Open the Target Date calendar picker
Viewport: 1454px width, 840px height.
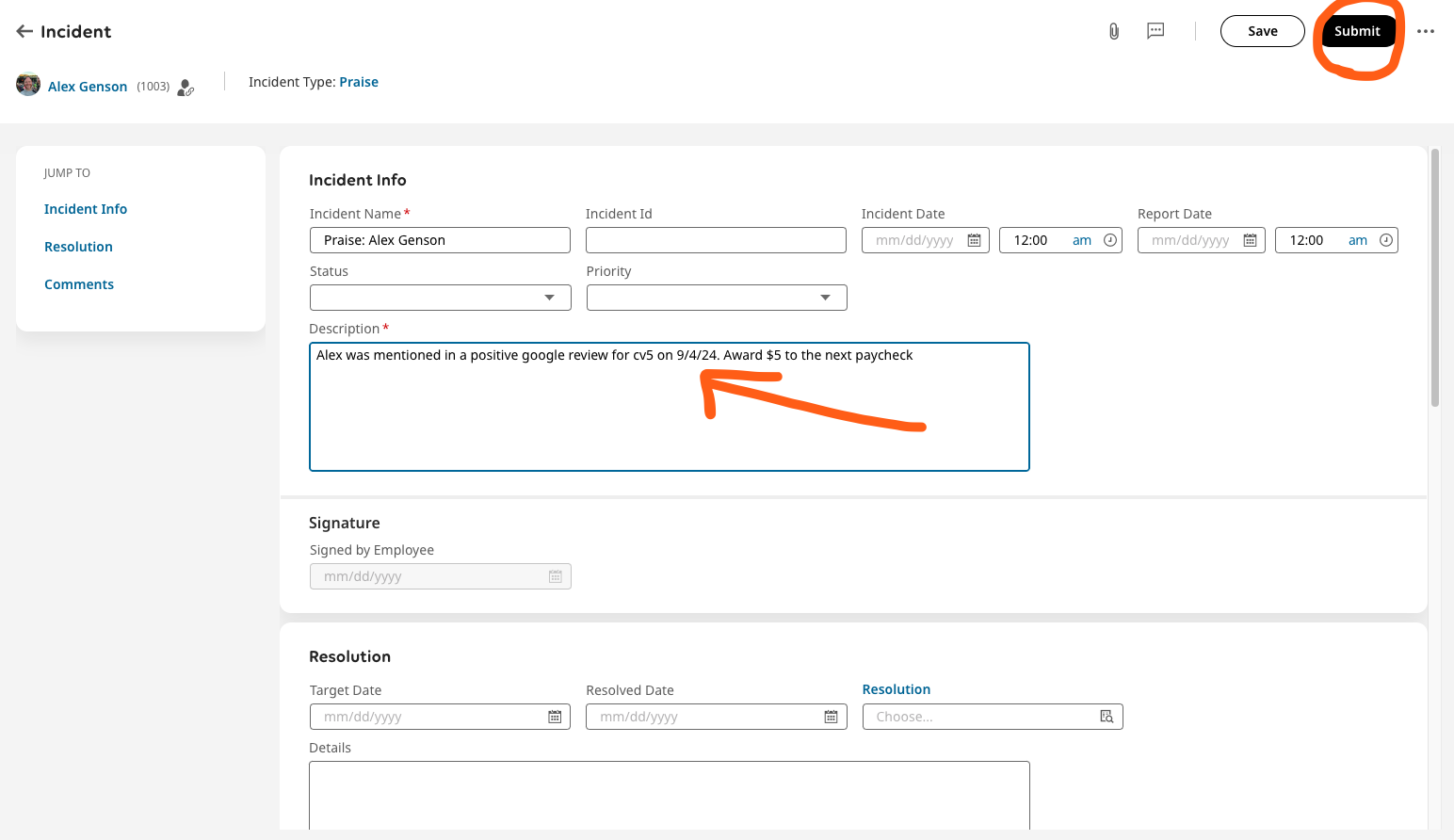click(x=555, y=717)
